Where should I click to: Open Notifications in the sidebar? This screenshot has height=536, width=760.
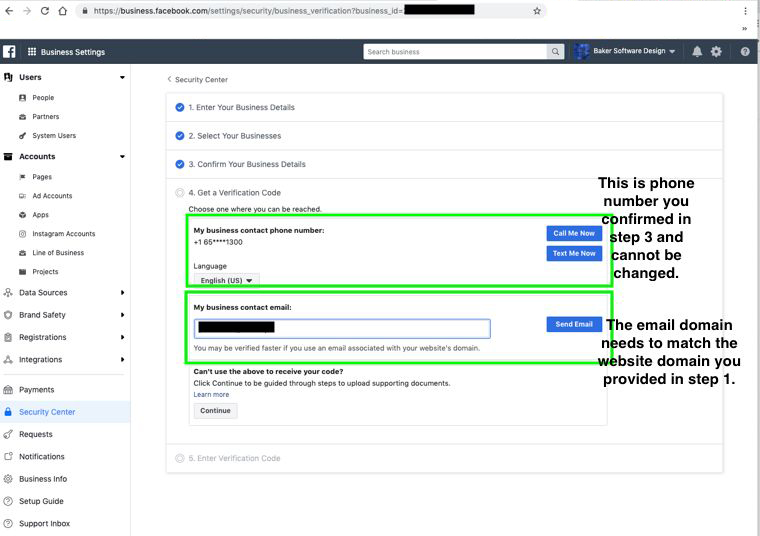pyautogui.click(x=42, y=457)
